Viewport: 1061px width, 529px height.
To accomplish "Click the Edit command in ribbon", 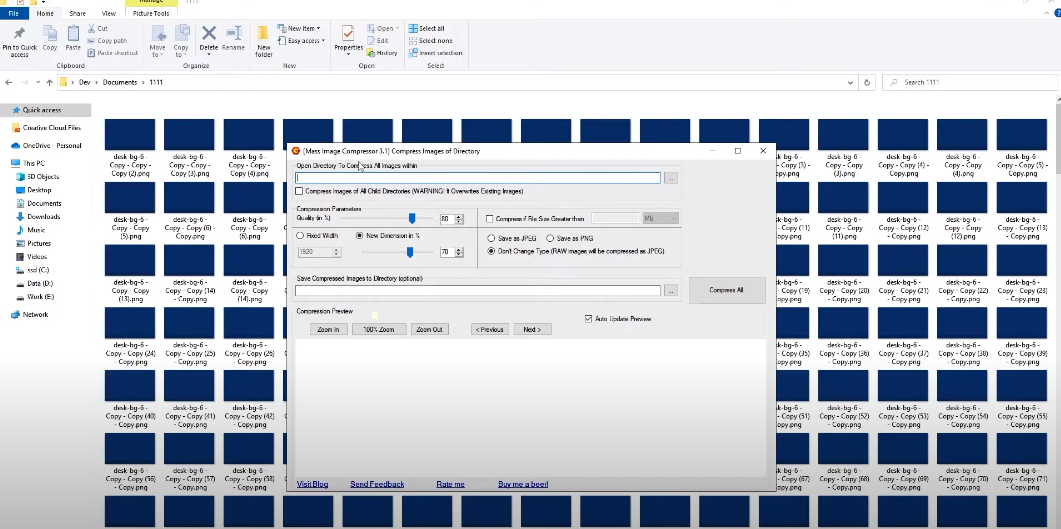I will (x=378, y=41).
